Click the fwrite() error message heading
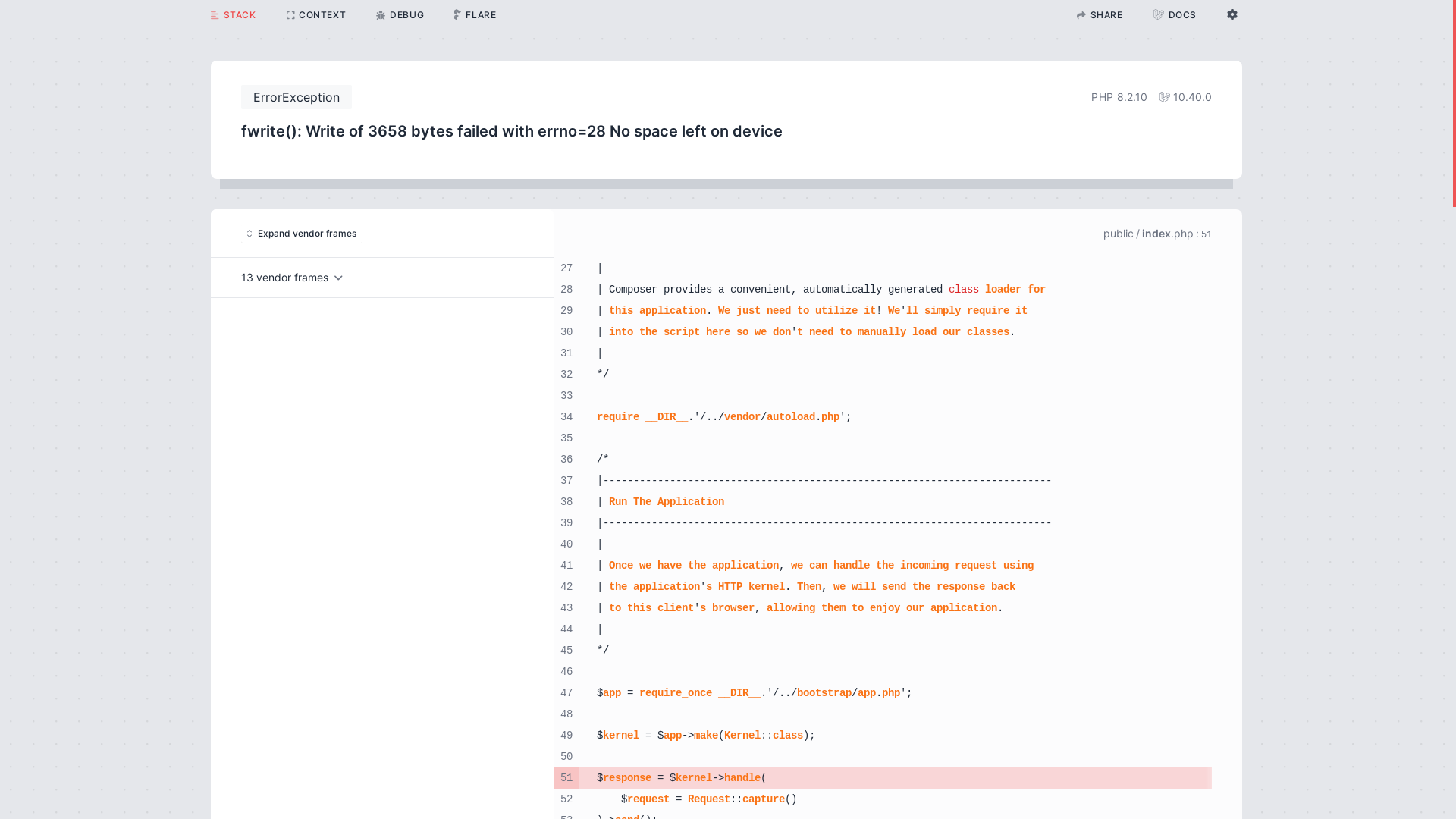 512,131
